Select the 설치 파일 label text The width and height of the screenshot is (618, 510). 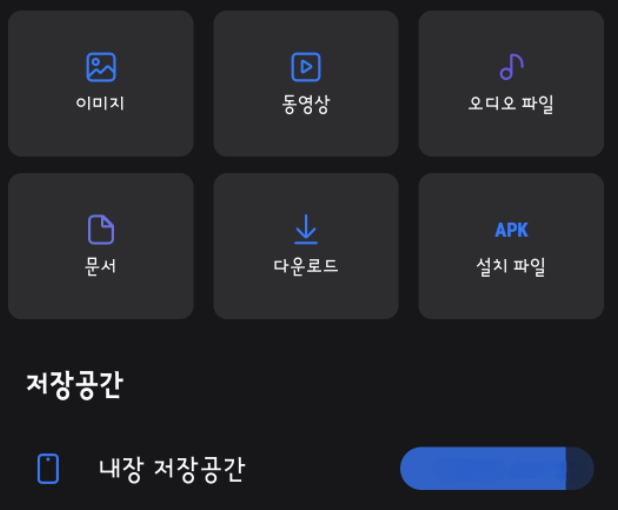[511, 267]
